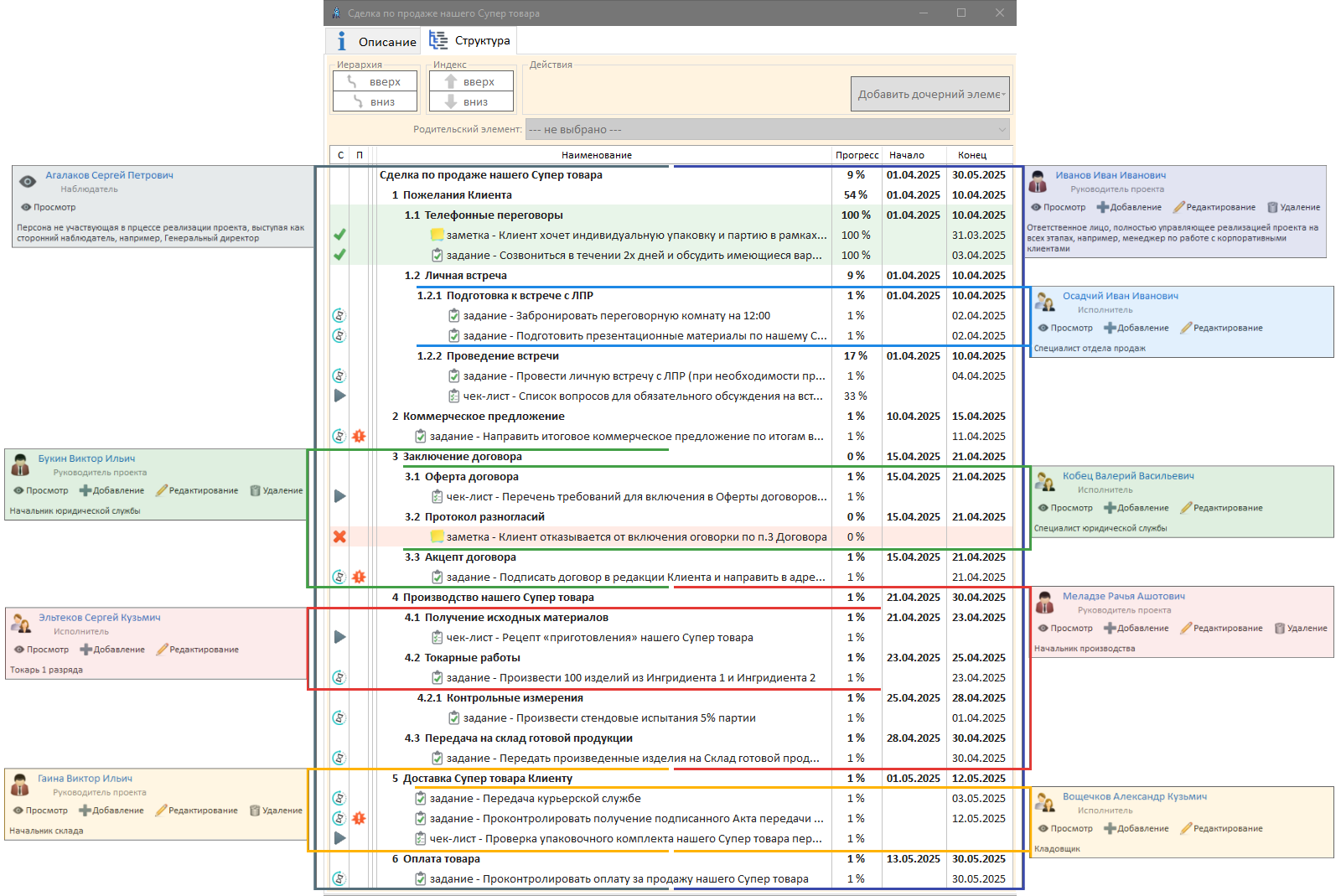This screenshot has width=1341, height=896.
Task: Switch to the Структура tab
Action: coord(470,40)
